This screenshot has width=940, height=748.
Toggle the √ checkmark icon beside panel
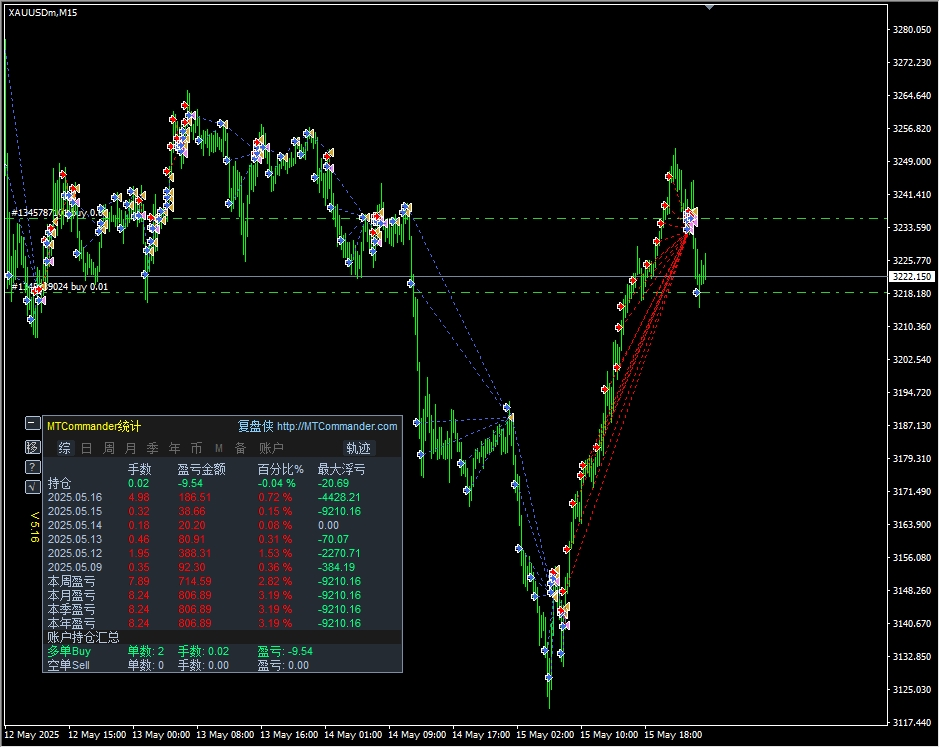(33, 487)
